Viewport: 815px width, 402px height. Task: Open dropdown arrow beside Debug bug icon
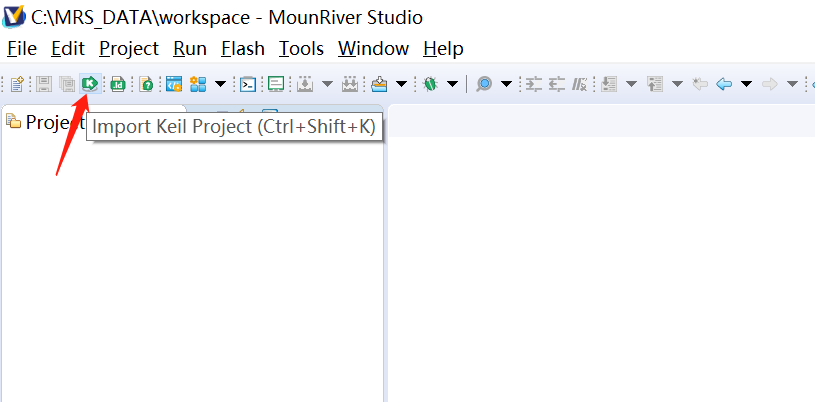click(452, 84)
